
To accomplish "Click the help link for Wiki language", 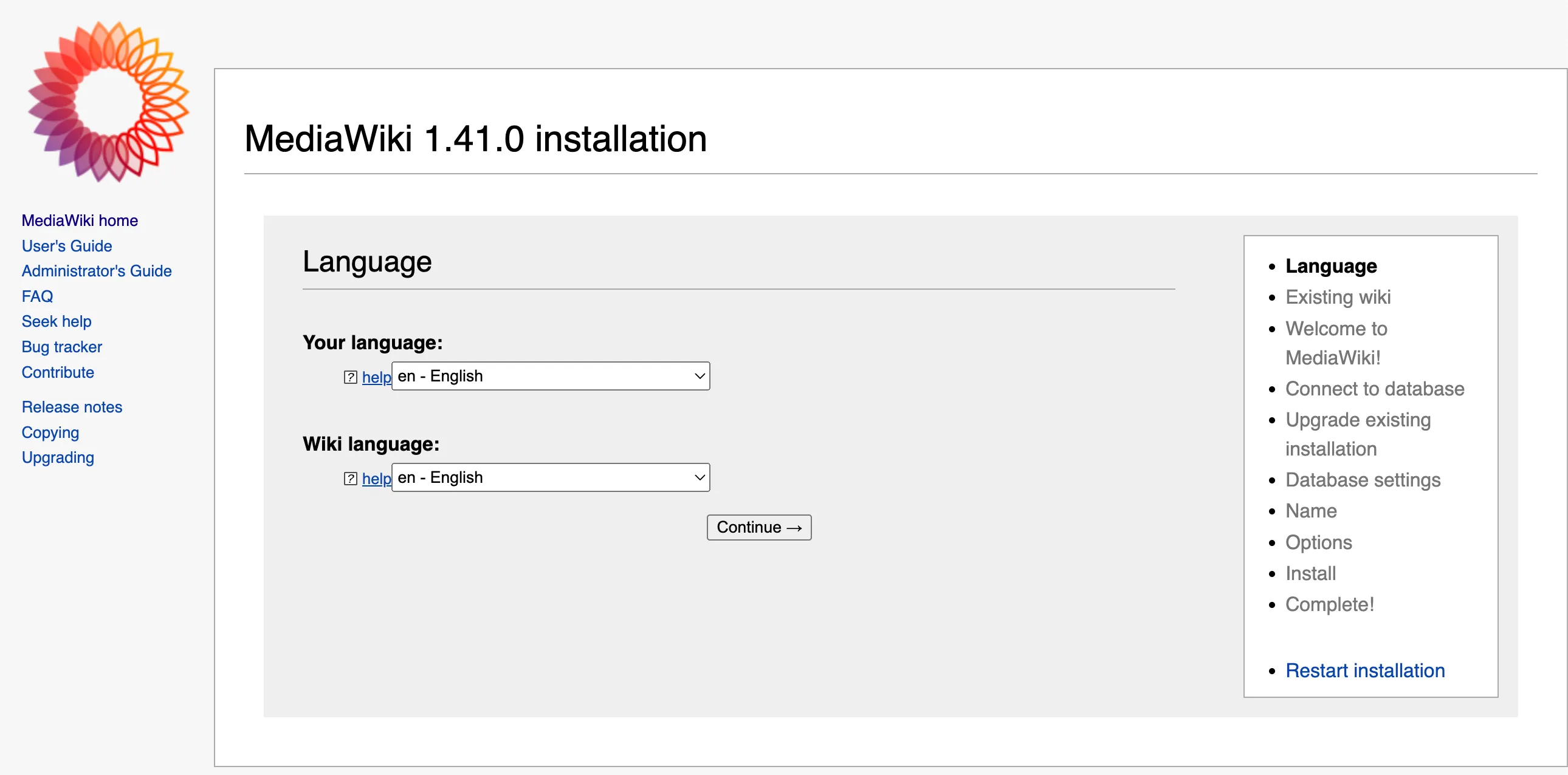I will 376,479.
